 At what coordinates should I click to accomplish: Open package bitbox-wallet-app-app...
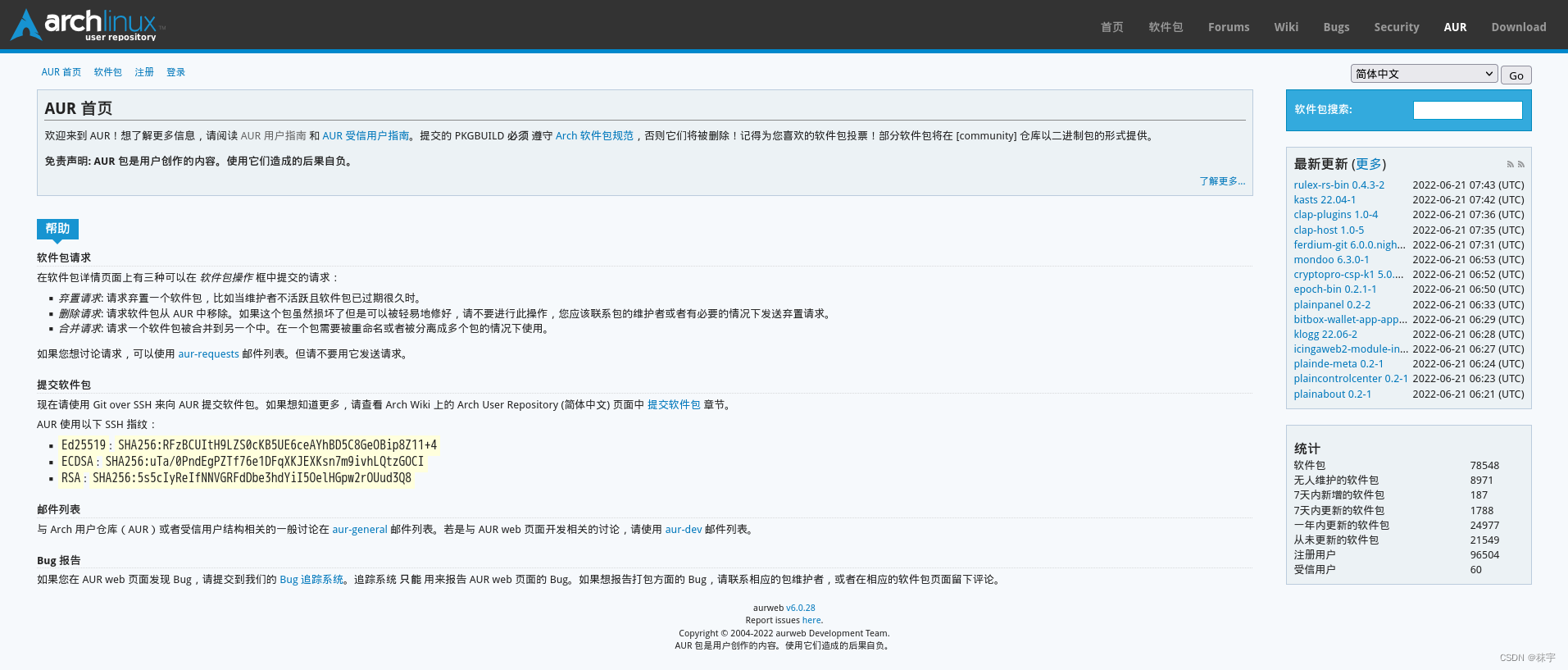tap(1351, 320)
